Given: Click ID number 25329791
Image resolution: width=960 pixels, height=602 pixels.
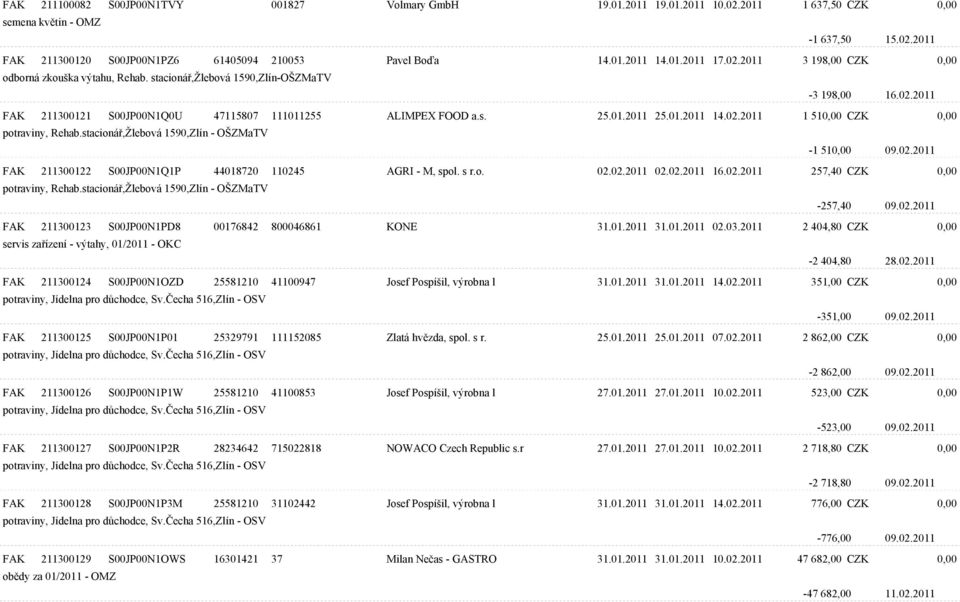Looking at the screenshot, I should pos(236,337).
